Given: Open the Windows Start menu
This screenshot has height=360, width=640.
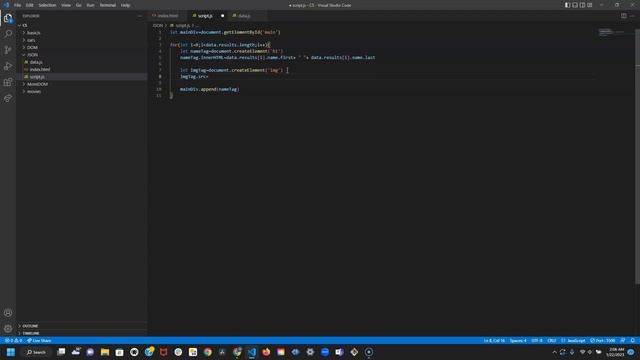Looking at the screenshot, I should click(x=11, y=352).
